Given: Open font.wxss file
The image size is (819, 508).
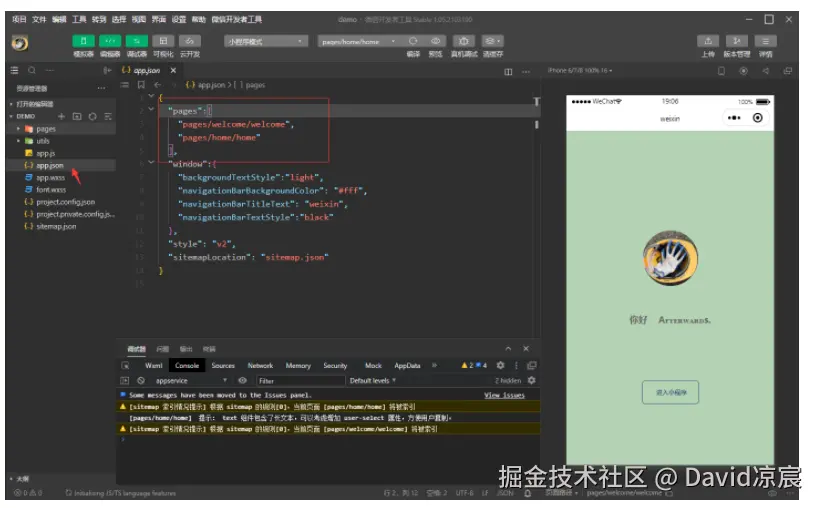Looking at the screenshot, I should click(x=51, y=190).
